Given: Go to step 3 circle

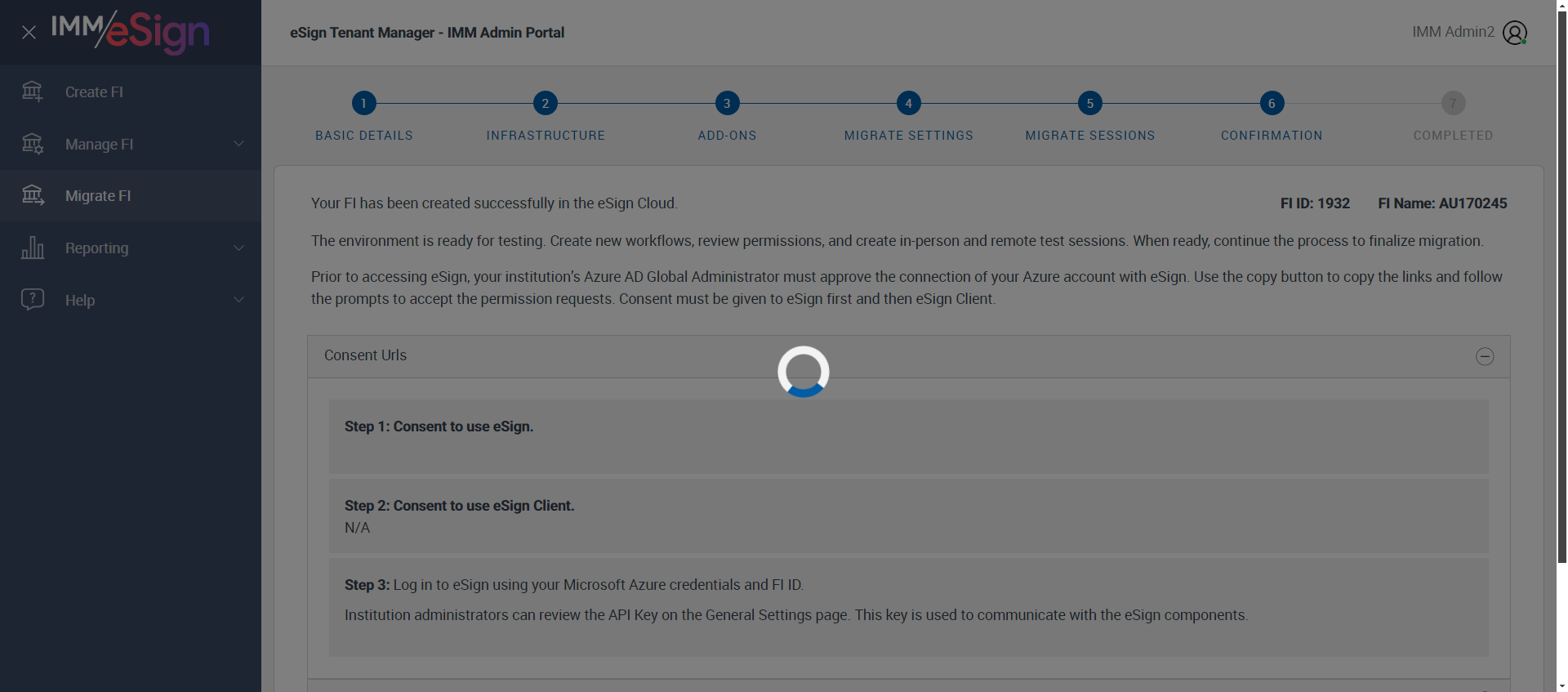Looking at the screenshot, I should pos(727,103).
